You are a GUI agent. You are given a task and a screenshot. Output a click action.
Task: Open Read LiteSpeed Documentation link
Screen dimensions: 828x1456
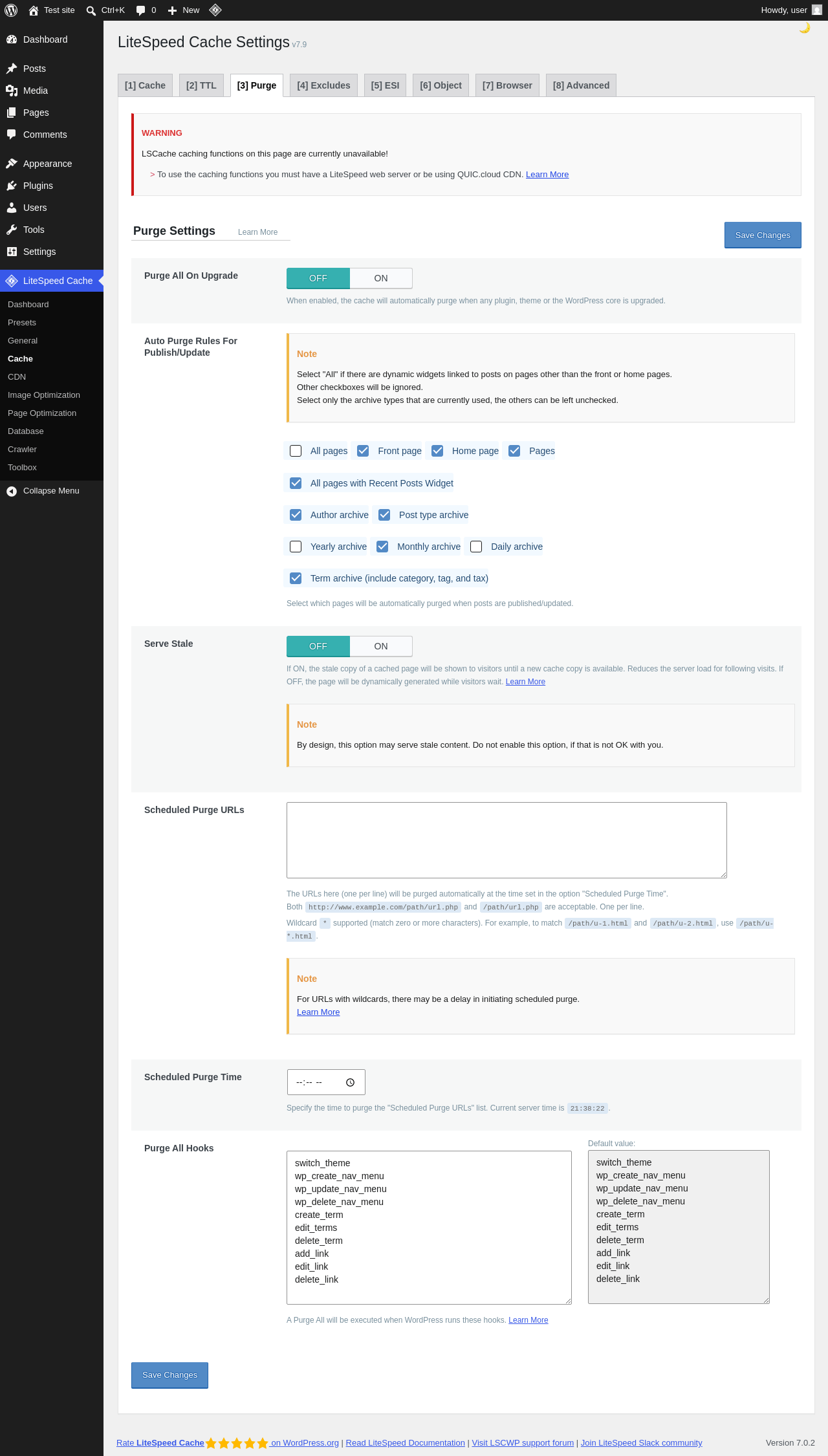[x=405, y=1443]
